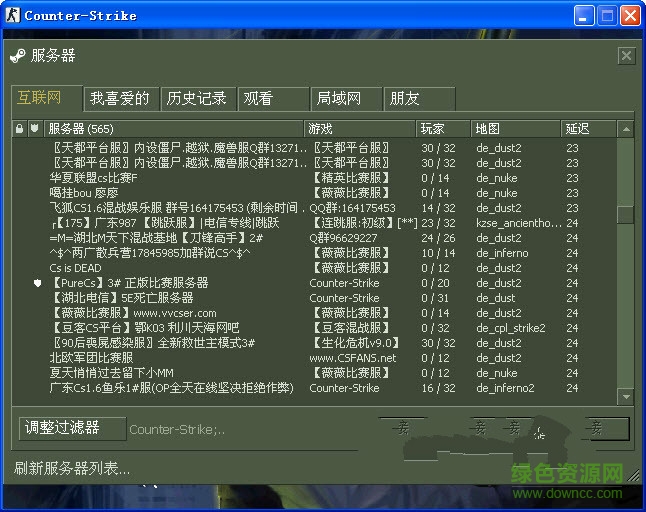Click the secure shield column header icon

35,129
